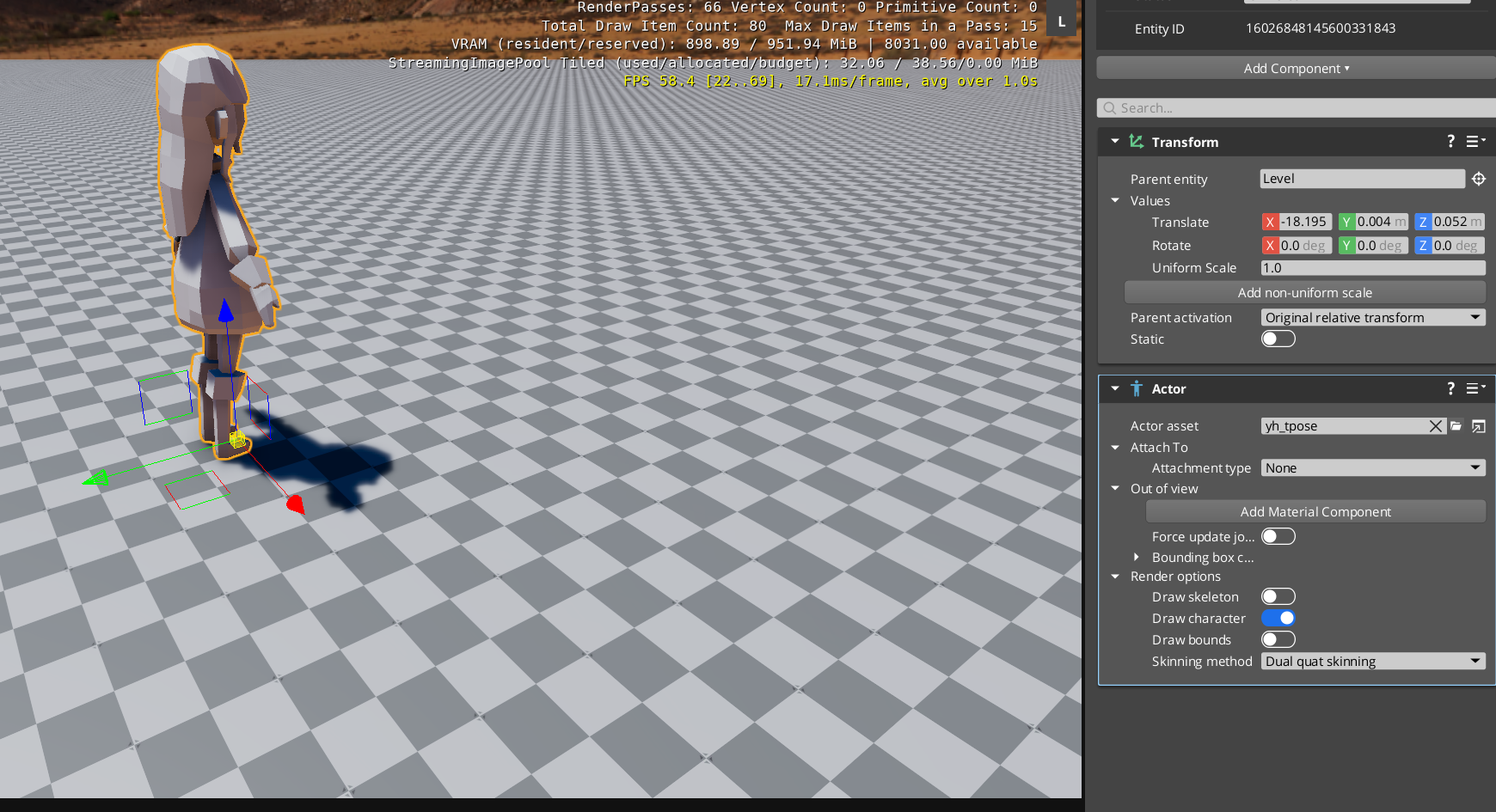
Task: Open the Attachment type dropdown
Action: tap(1372, 467)
